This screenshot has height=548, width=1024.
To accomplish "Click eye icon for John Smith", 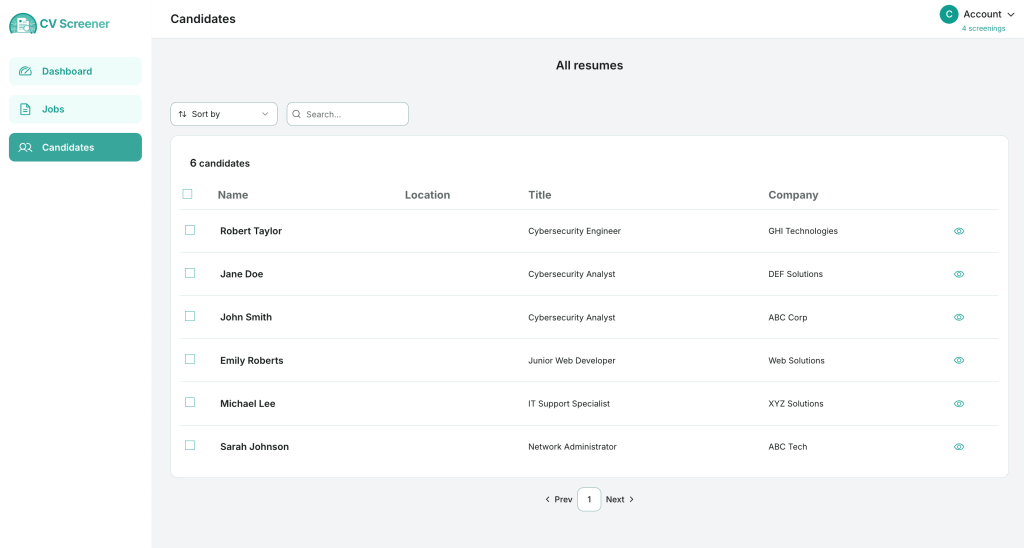I will [958, 317].
